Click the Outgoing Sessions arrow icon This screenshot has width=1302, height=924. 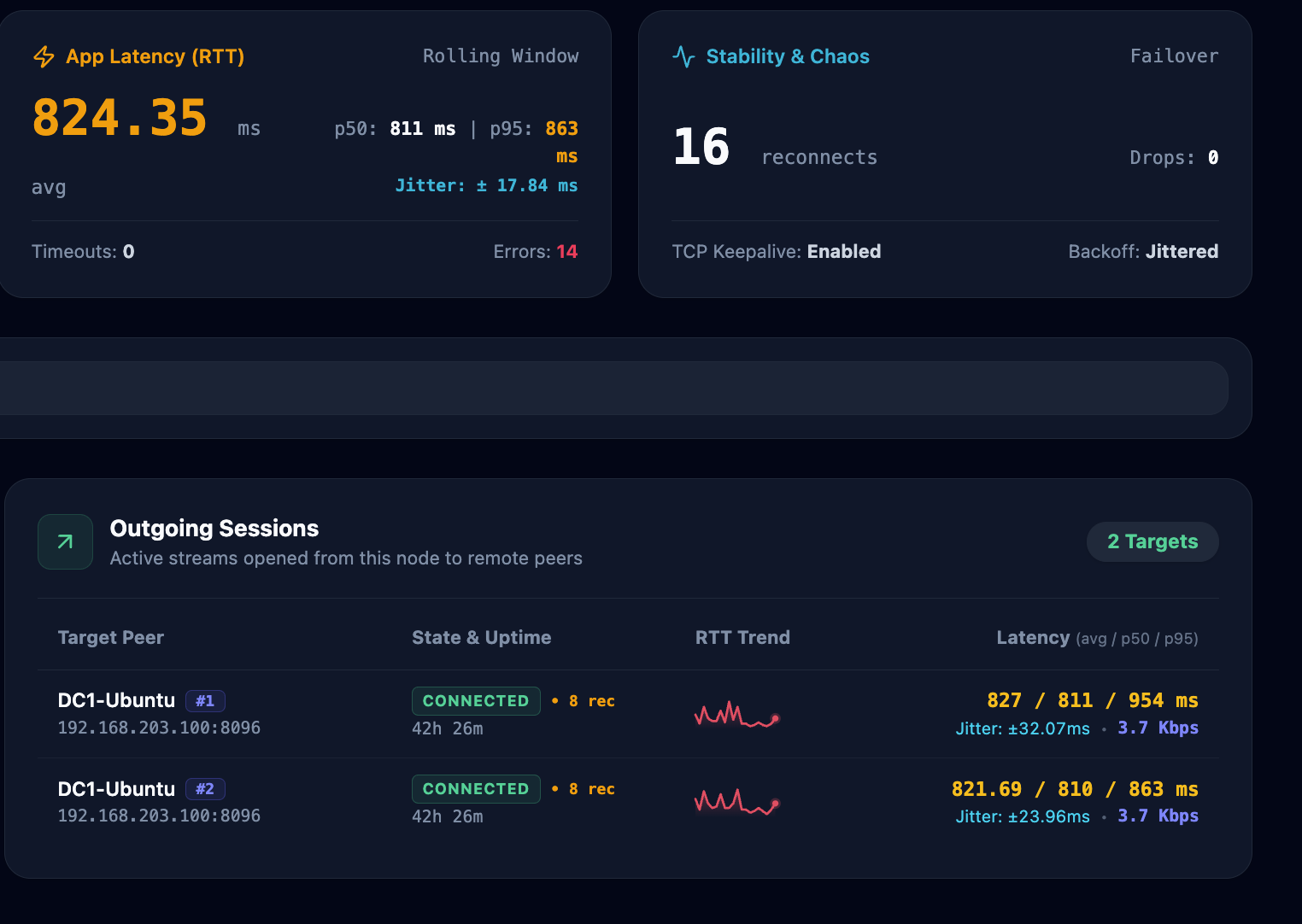click(65, 541)
